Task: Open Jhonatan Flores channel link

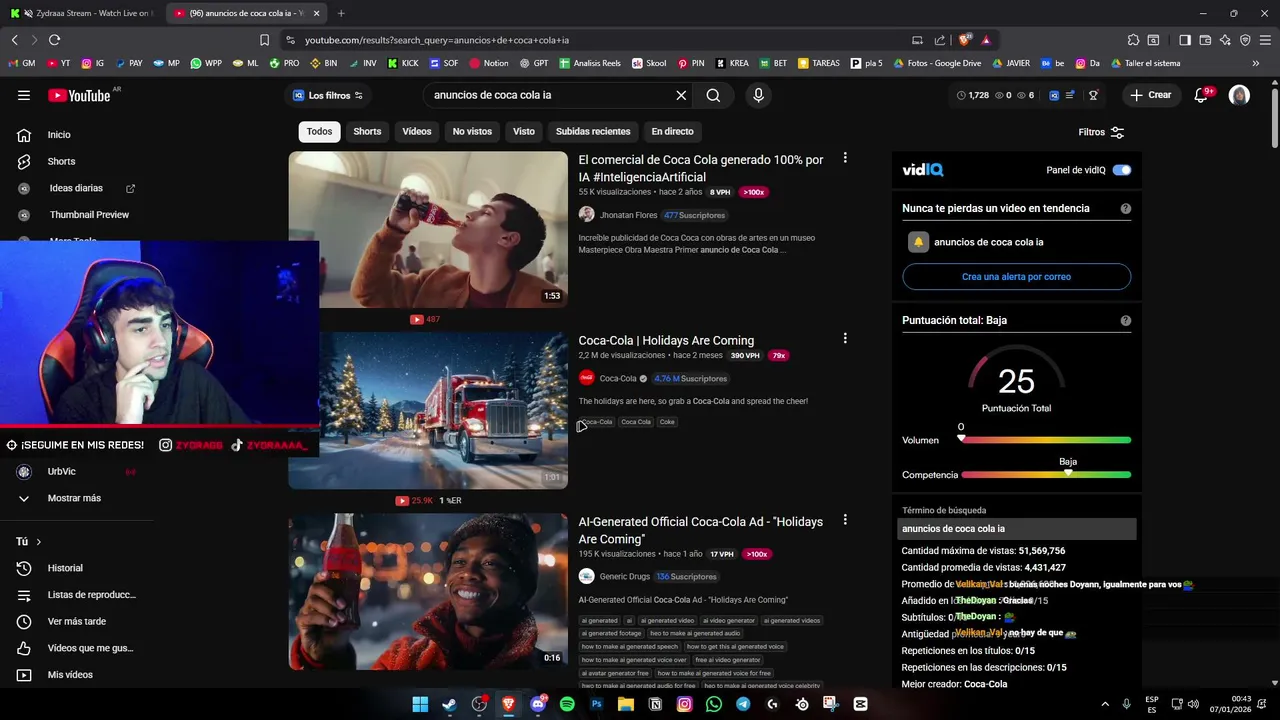Action: pos(628,215)
